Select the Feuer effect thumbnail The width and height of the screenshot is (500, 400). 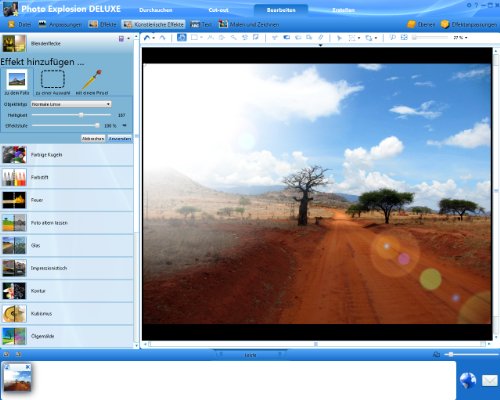[14, 200]
